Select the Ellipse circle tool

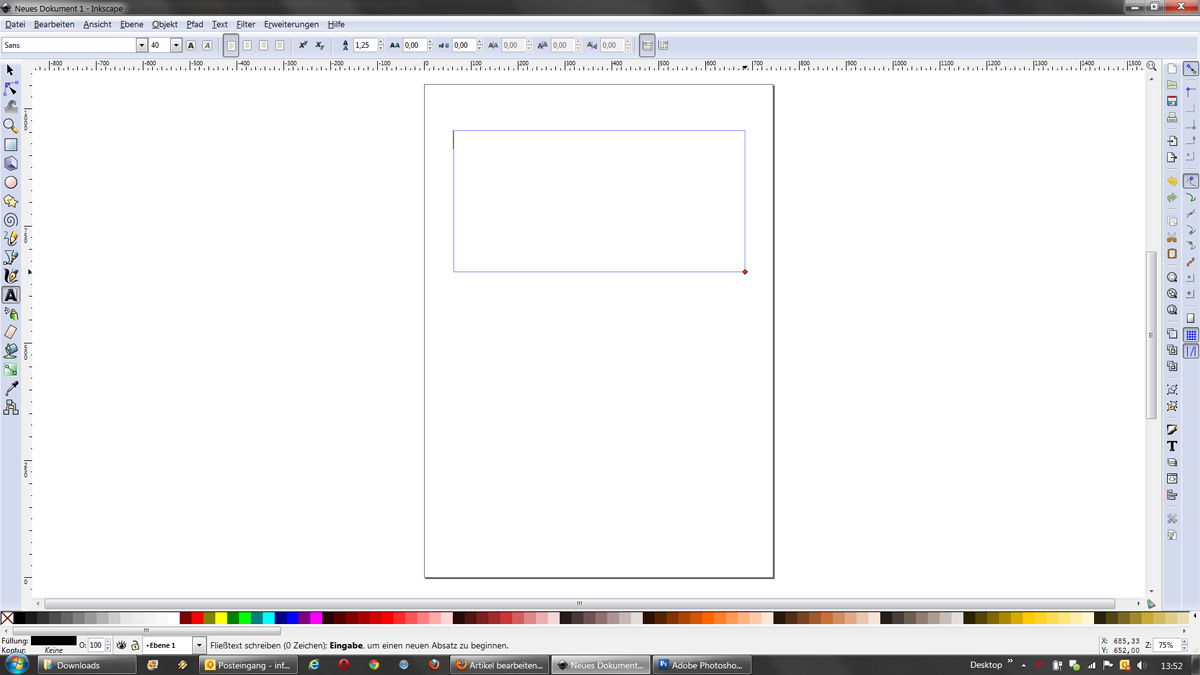[x=11, y=182]
